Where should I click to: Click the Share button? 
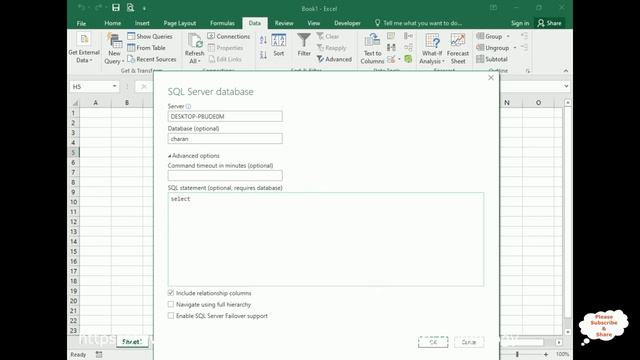pos(550,23)
